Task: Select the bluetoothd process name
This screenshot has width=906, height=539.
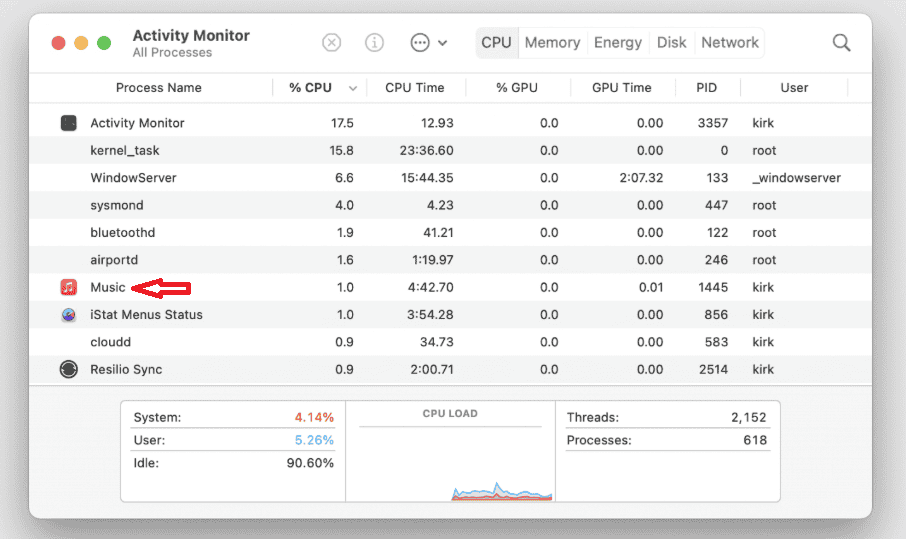Action: 122,233
